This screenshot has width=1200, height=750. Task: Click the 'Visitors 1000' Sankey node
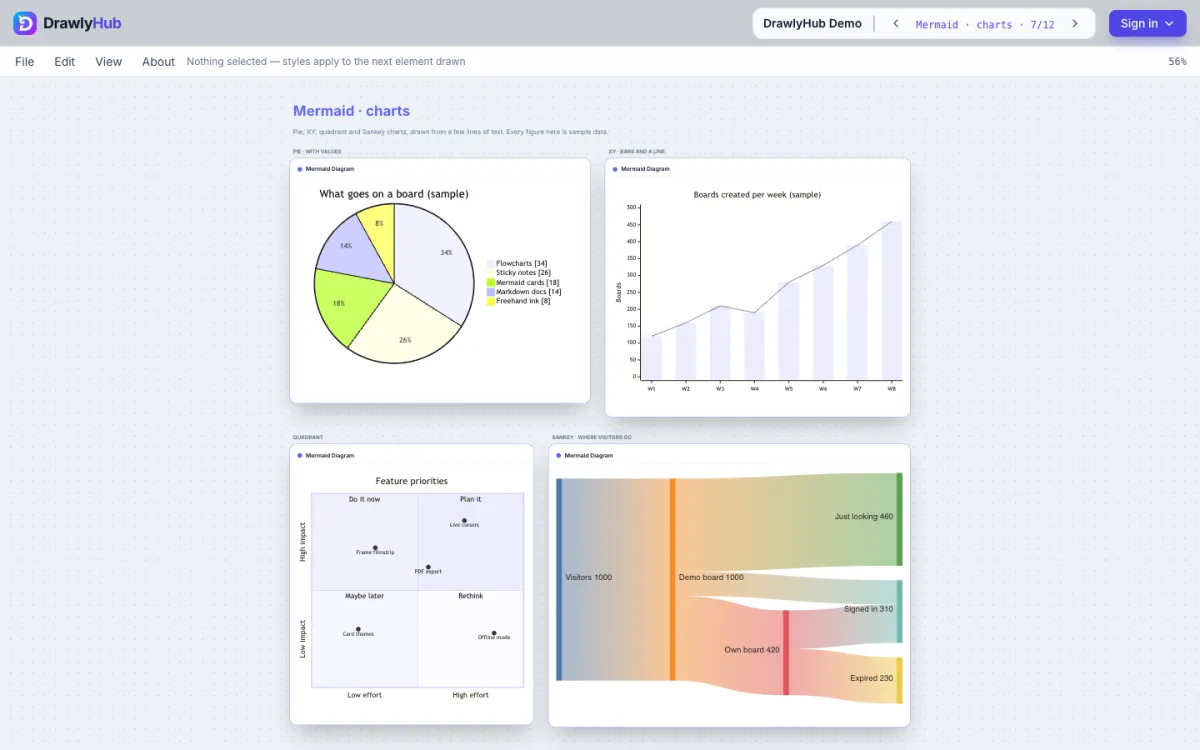(559, 579)
